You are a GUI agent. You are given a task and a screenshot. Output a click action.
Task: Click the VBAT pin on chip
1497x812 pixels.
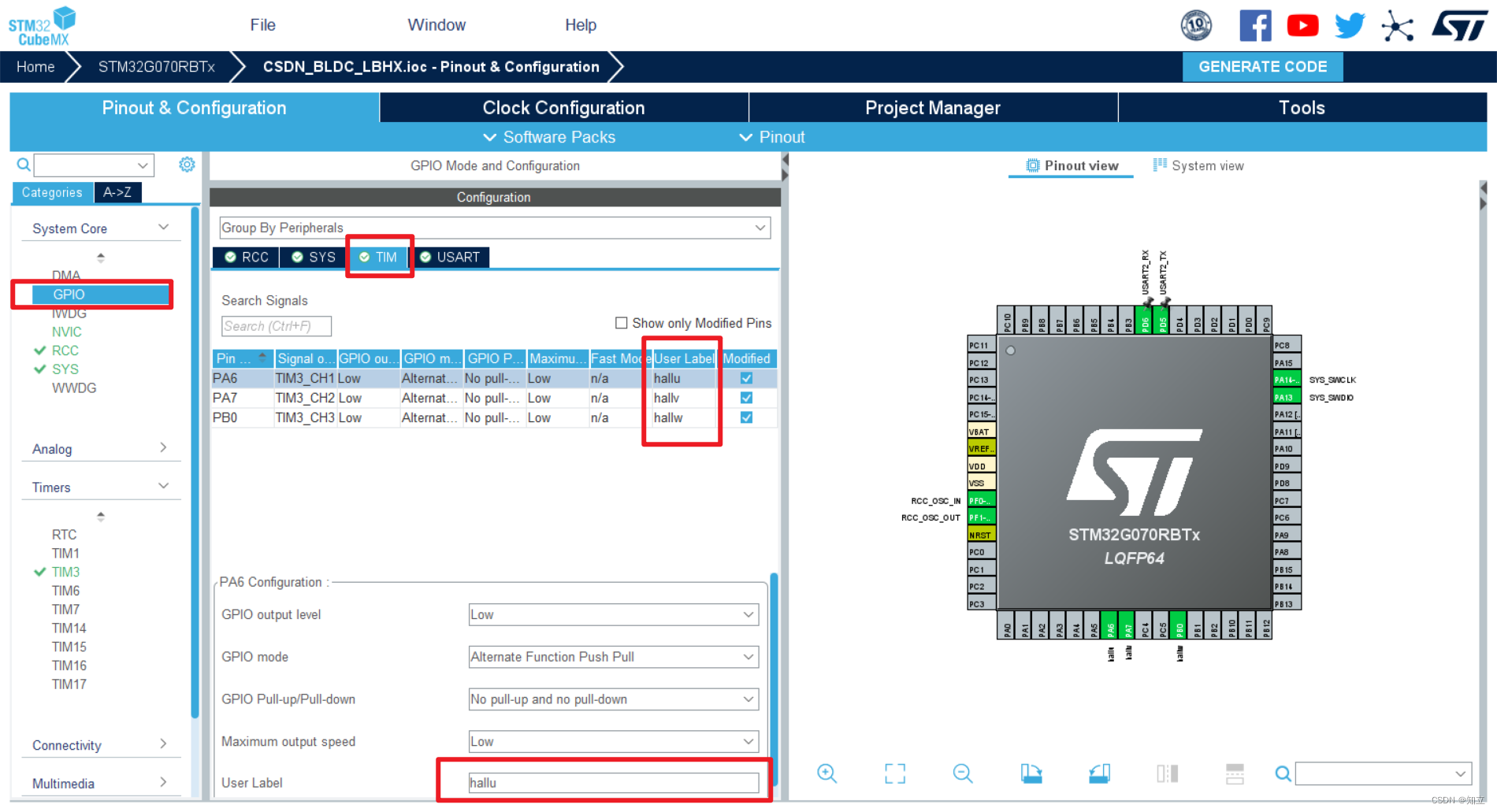[981, 432]
